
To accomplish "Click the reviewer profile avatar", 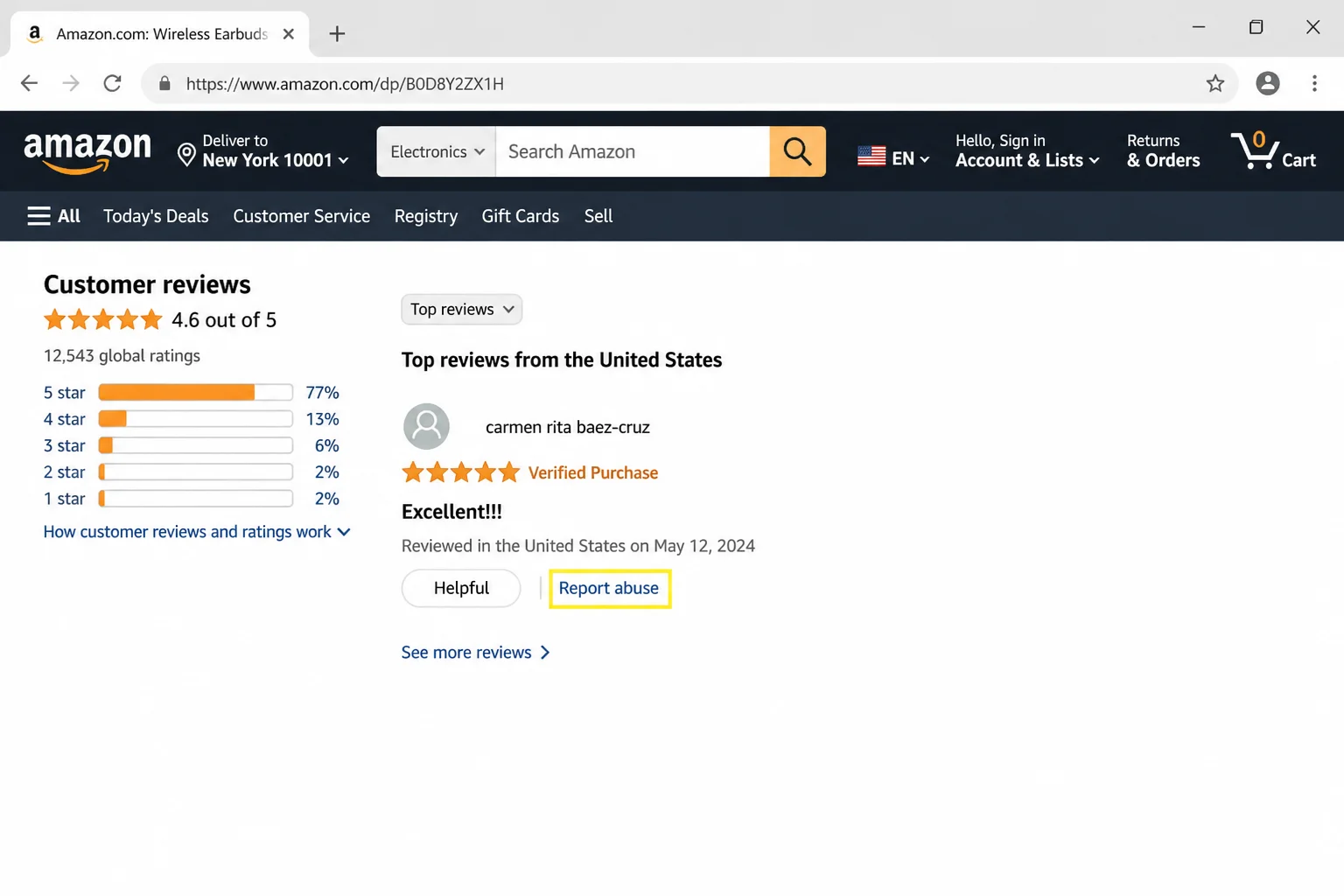I will [x=426, y=426].
